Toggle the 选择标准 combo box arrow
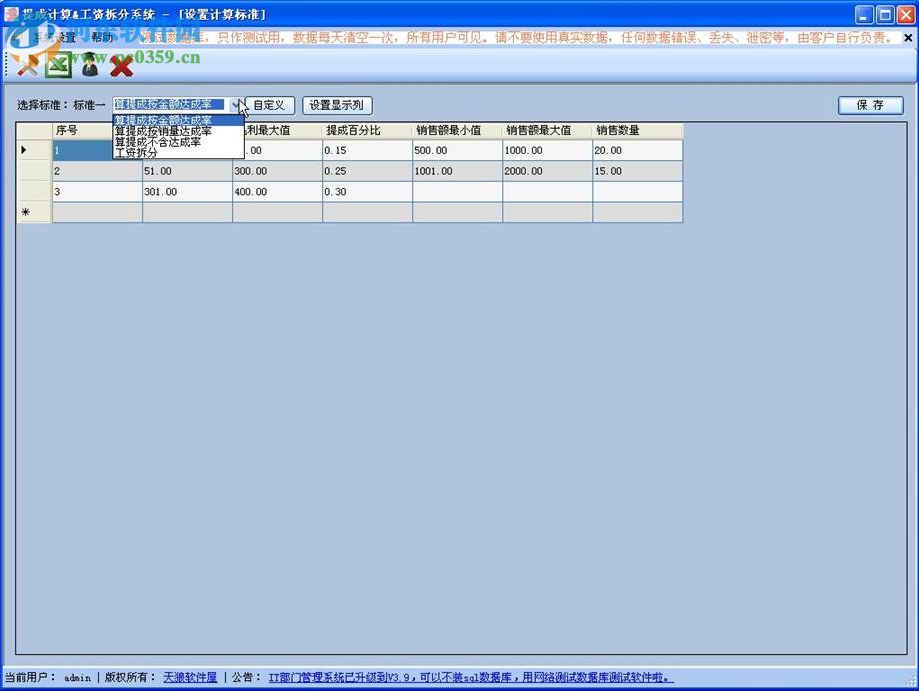Image resolution: width=919 pixels, height=691 pixels. (236, 105)
